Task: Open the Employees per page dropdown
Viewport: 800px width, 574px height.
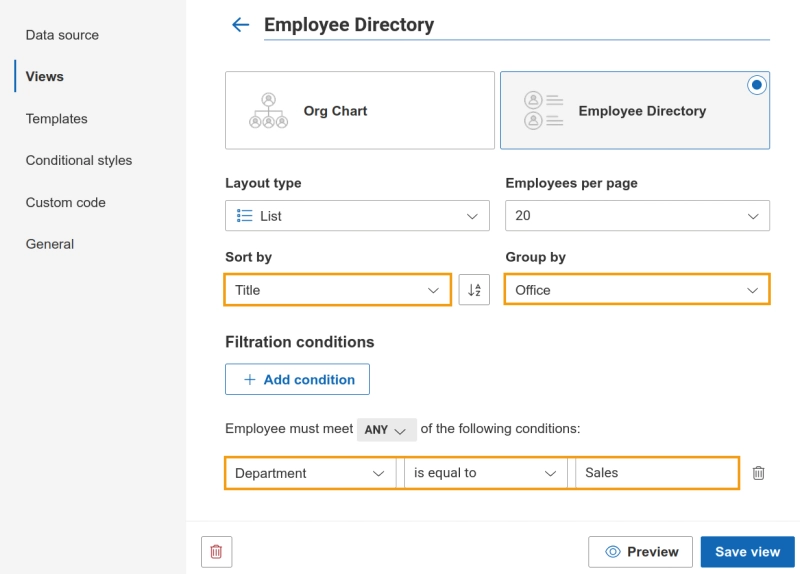Action: (x=637, y=216)
